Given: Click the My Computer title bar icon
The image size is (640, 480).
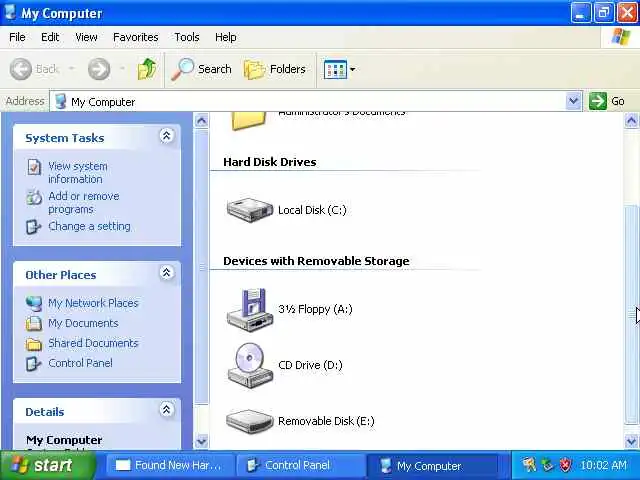Looking at the screenshot, I should pos(10,13).
